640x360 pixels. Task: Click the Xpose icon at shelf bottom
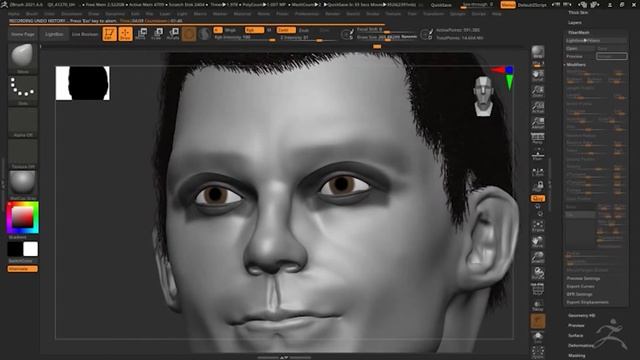click(538, 352)
